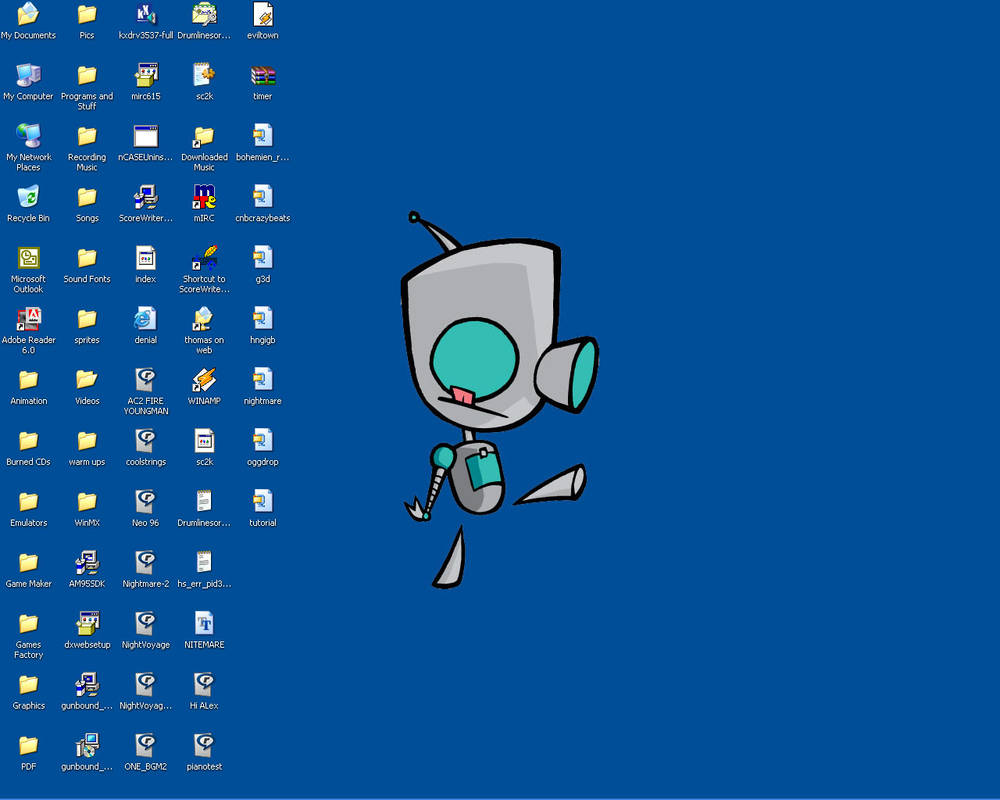Viewport: 1000px width, 800px height.
Task: Select the WinMX folder
Action: (x=87, y=508)
